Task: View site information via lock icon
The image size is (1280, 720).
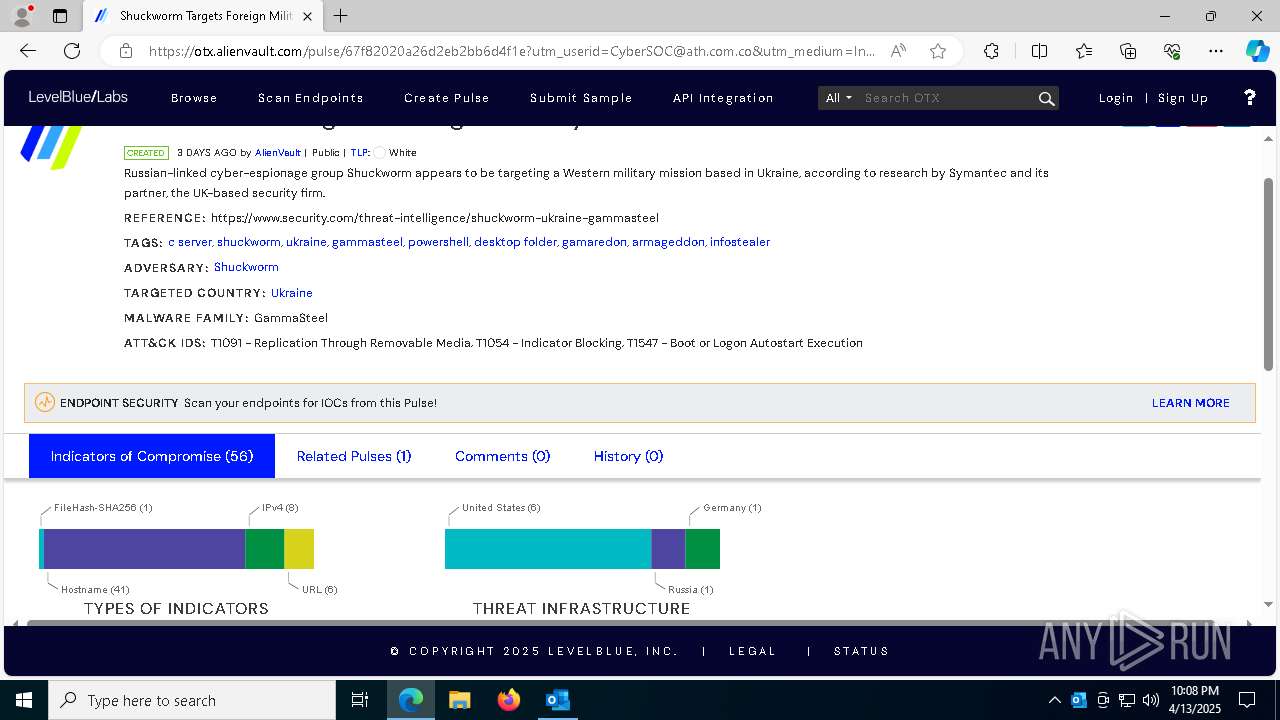Action: click(x=126, y=51)
